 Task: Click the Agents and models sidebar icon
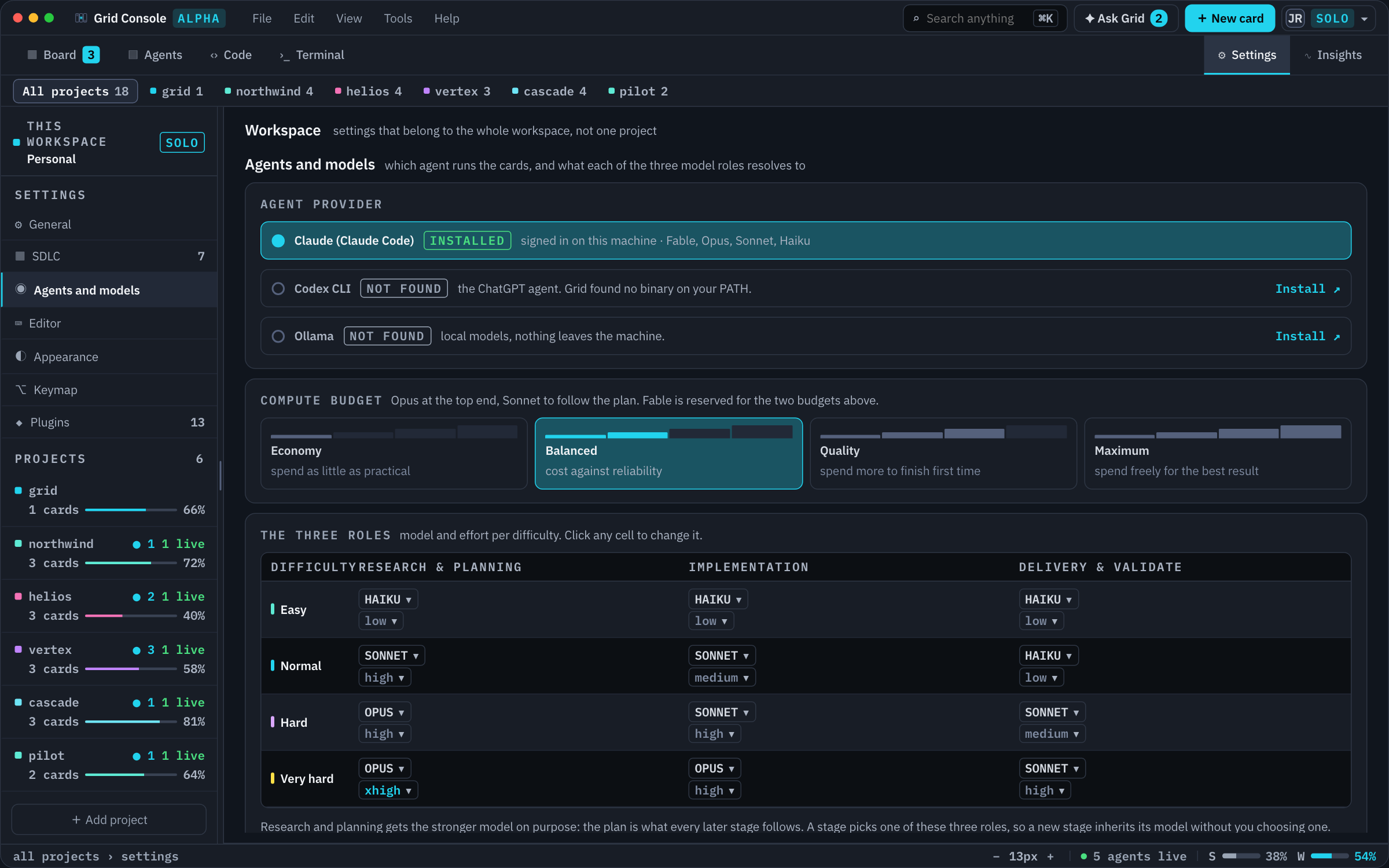click(21, 289)
